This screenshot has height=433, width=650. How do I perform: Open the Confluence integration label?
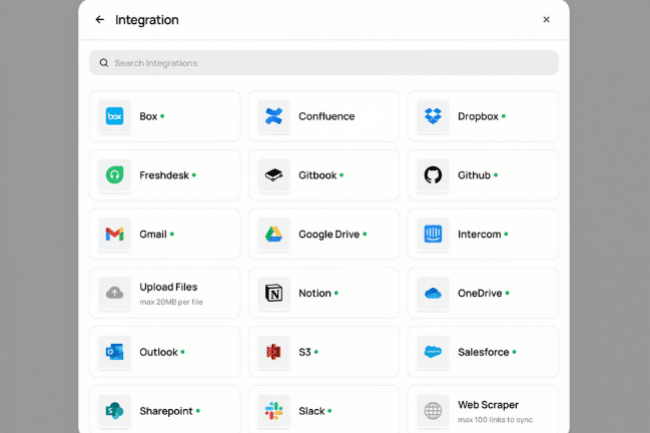(326, 116)
